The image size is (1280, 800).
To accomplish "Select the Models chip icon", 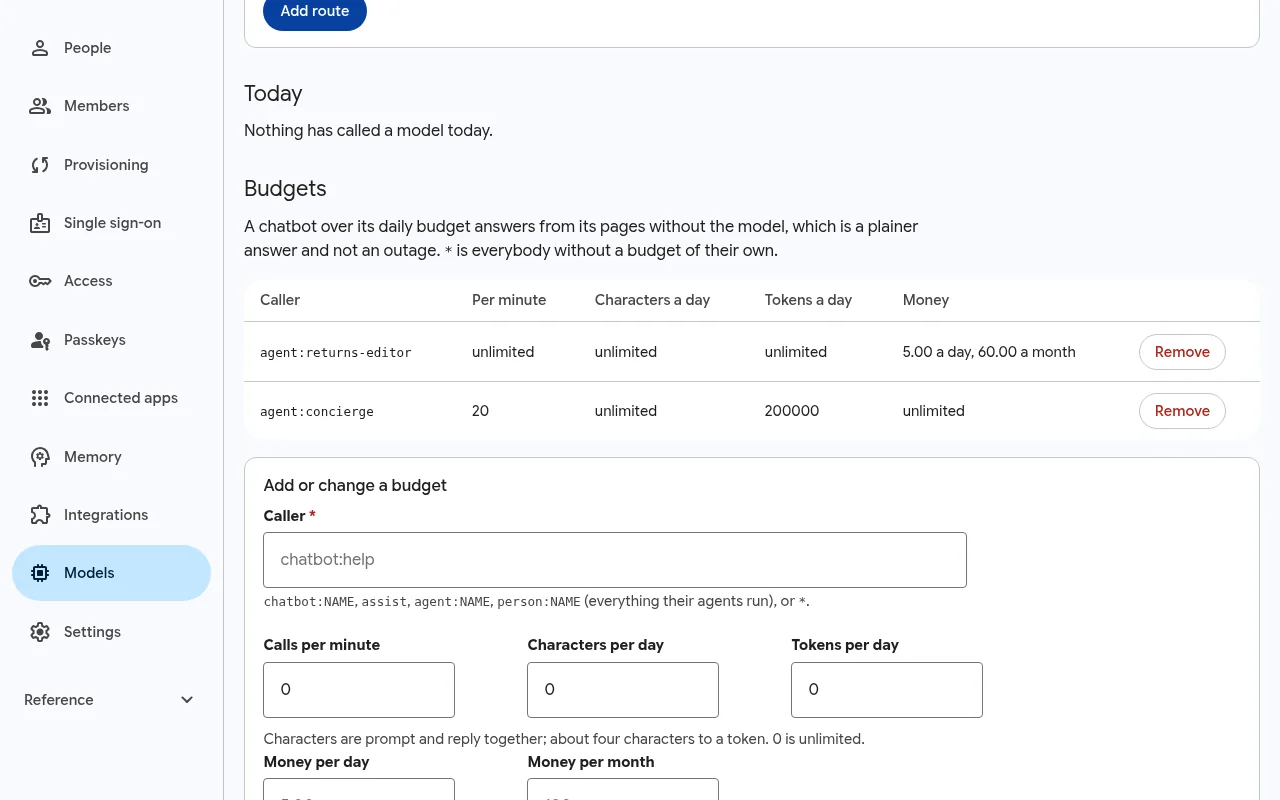I will (40, 573).
